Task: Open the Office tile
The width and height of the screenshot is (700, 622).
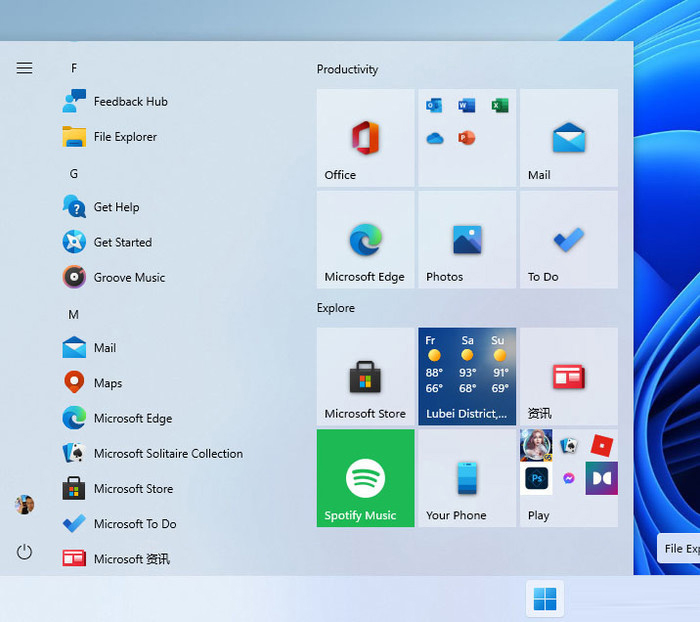Action: (x=365, y=138)
